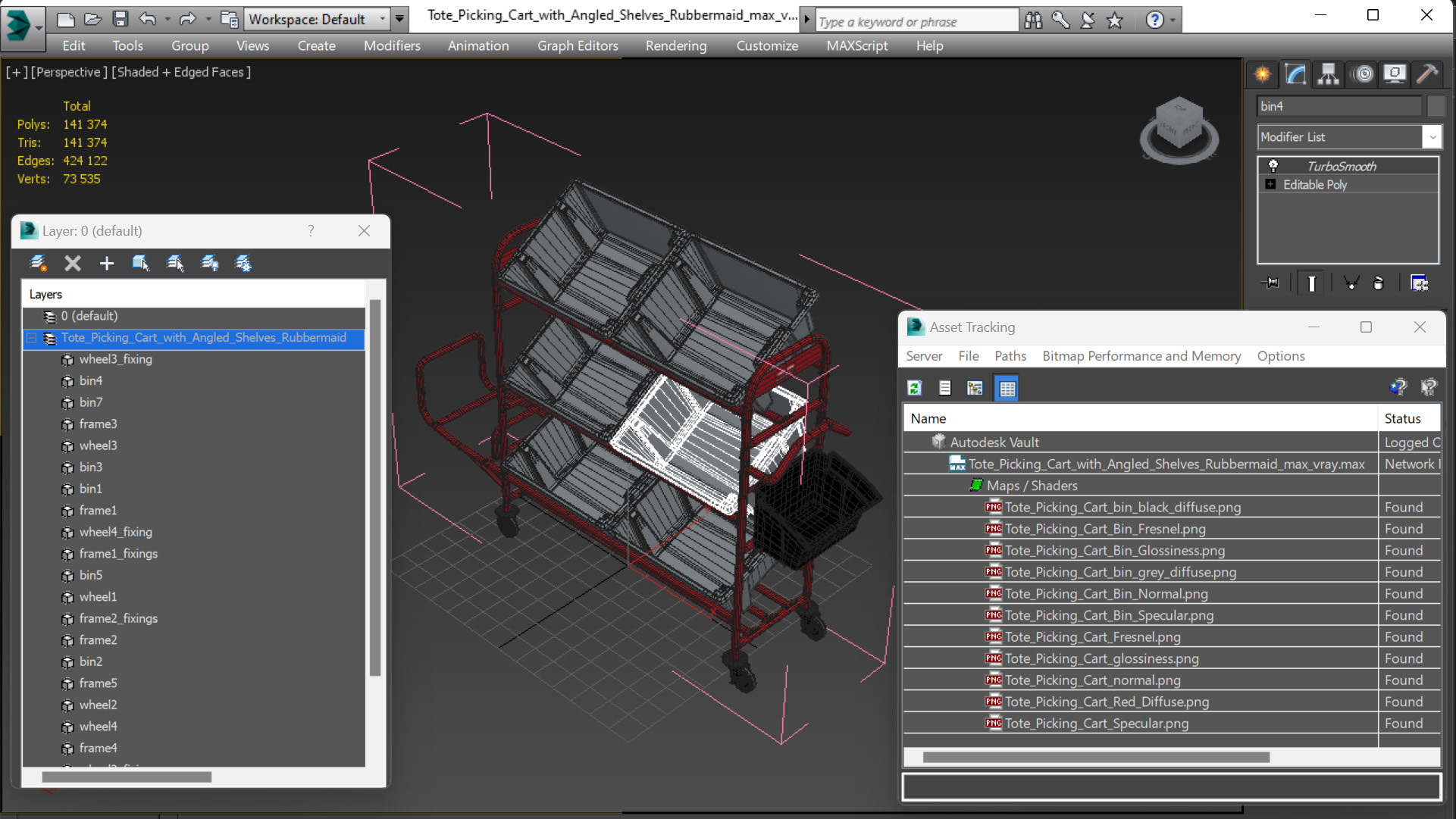Open the MAXScript menu
1456x819 pixels.
coord(856,45)
